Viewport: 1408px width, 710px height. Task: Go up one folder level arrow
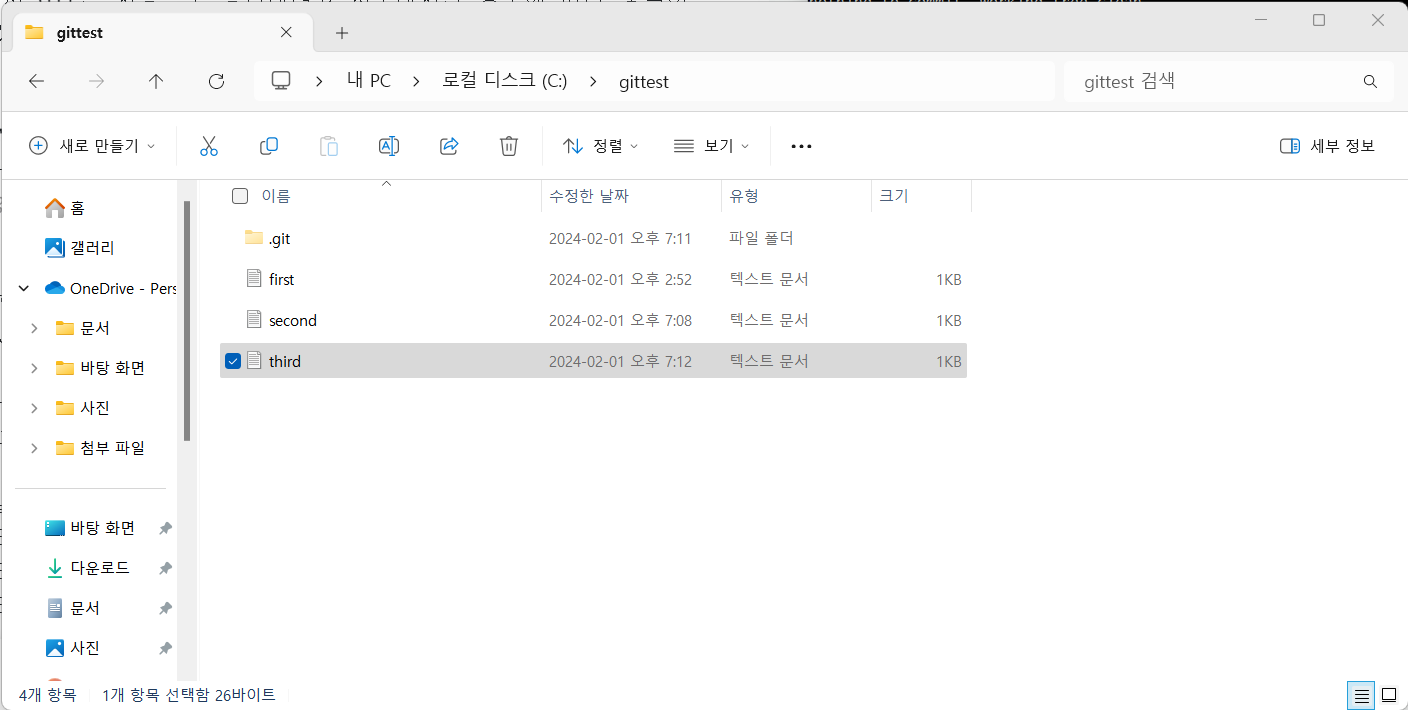[156, 82]
